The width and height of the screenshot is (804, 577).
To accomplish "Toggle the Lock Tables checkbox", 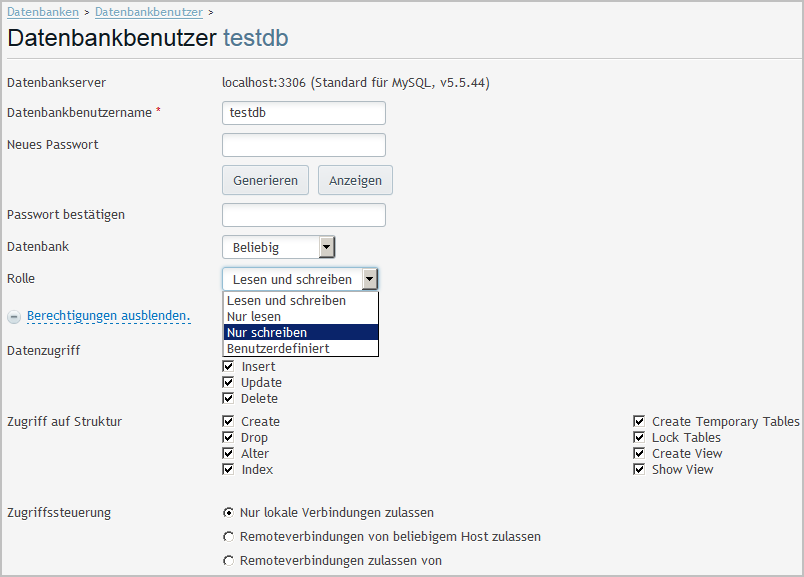I will 639,437.
